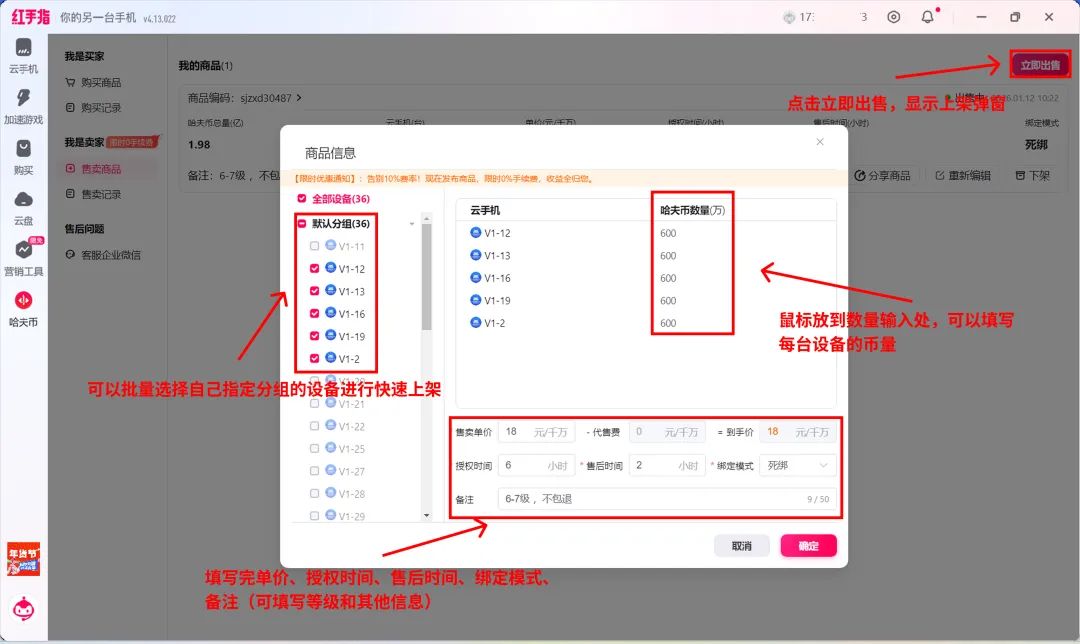Image resolution: width=1080 pixels, height=644 pixels.
Task: Toggle the 默认分组(36) group checkbox
Action: 302,223
